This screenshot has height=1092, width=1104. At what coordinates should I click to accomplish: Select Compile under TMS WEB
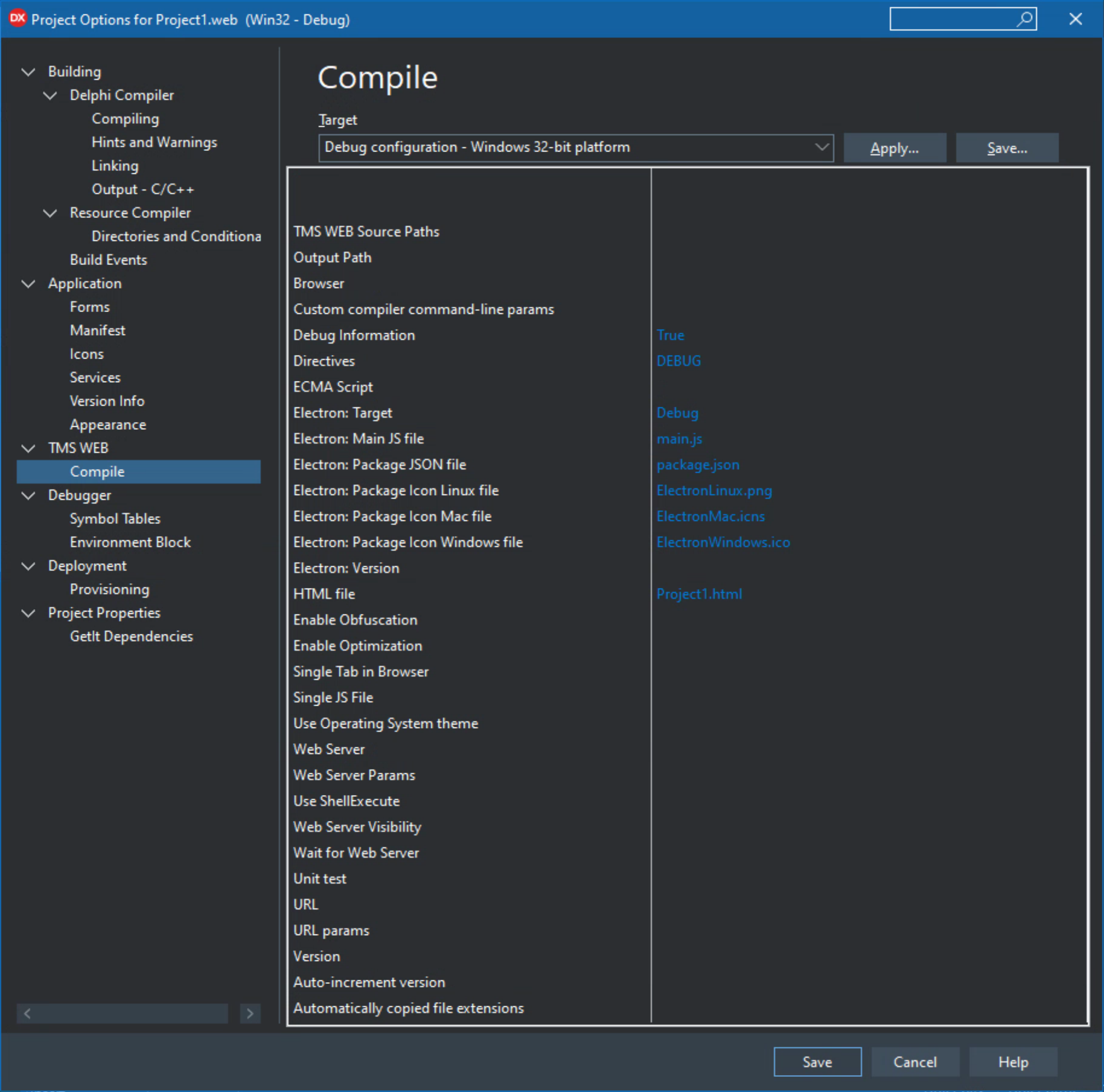point(139,472)
